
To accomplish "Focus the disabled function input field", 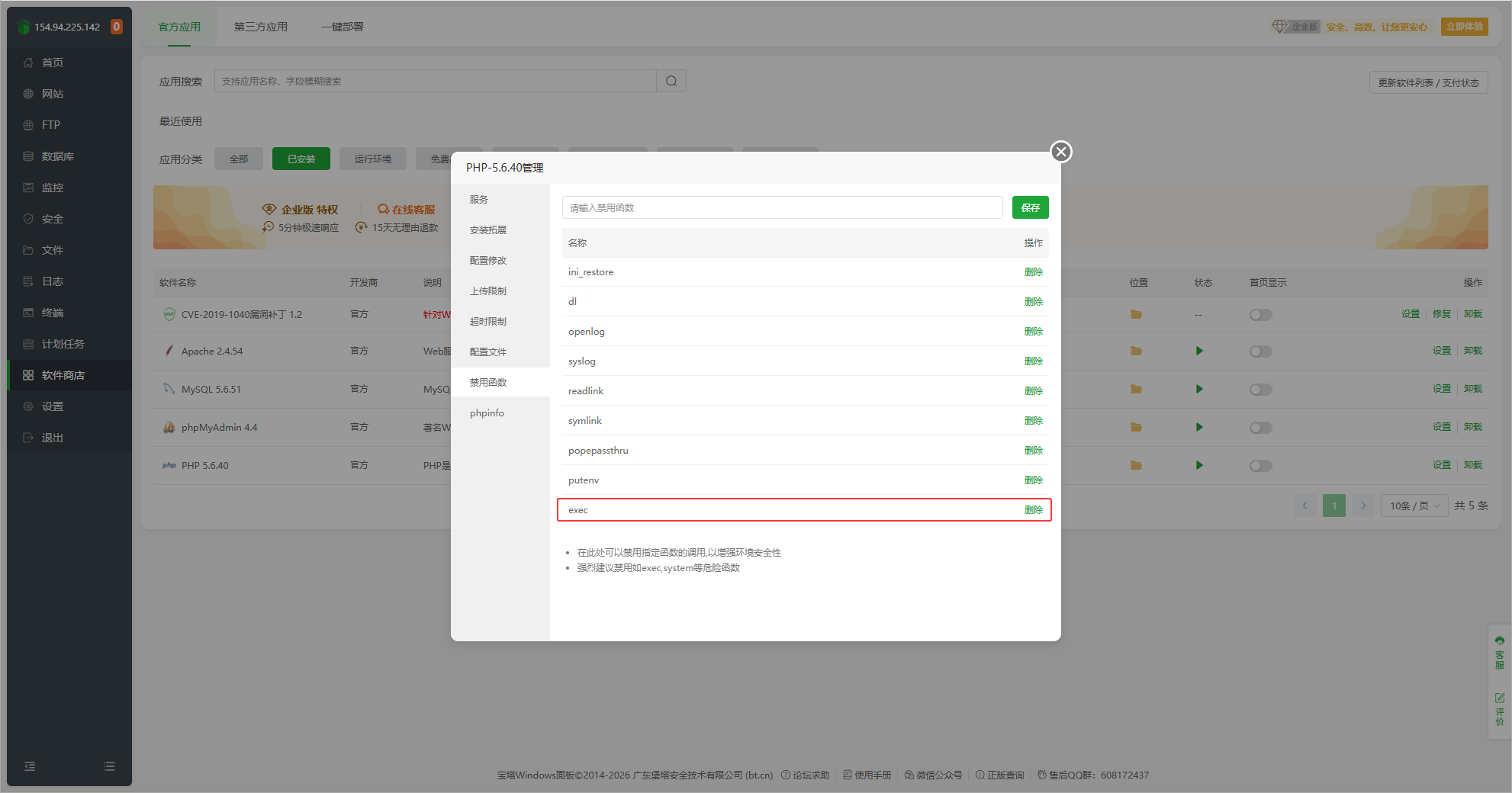I will [x=782, y=208].
